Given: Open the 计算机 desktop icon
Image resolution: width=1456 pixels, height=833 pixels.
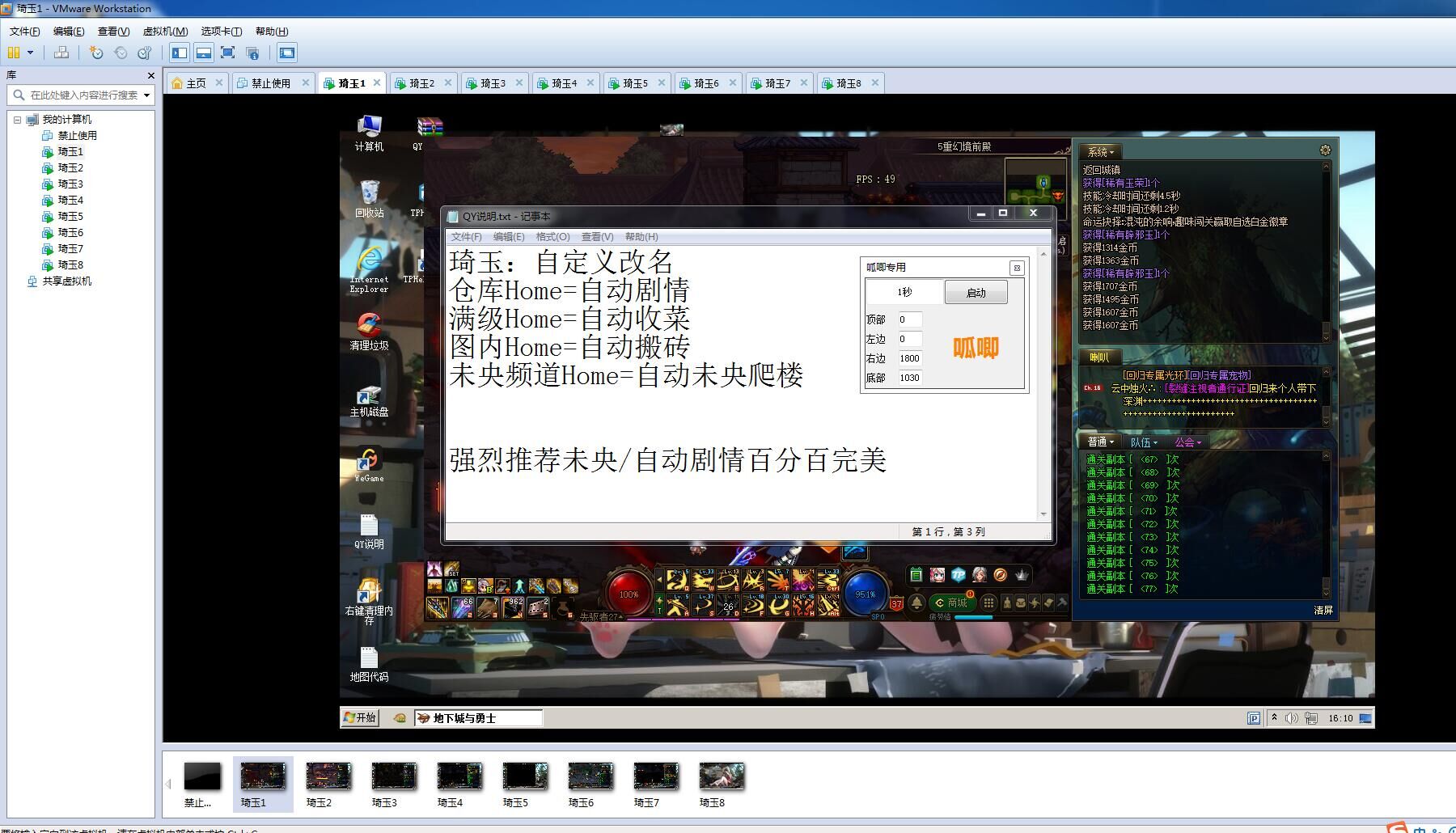Looking at the screenshot, I should pos(369,133).
